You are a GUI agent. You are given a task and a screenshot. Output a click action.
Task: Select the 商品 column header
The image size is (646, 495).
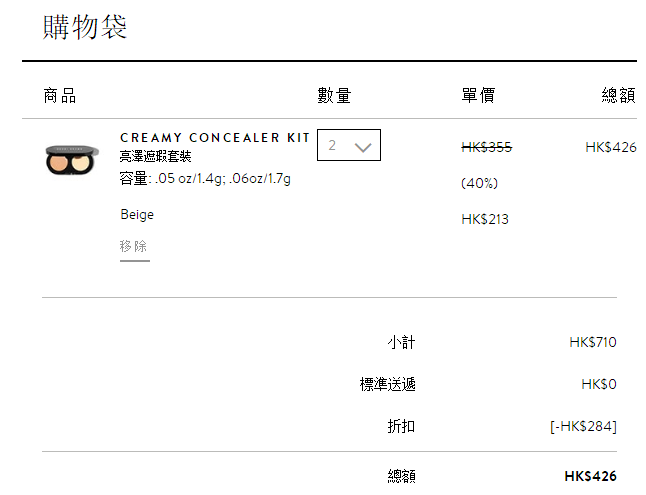[60, 96]
